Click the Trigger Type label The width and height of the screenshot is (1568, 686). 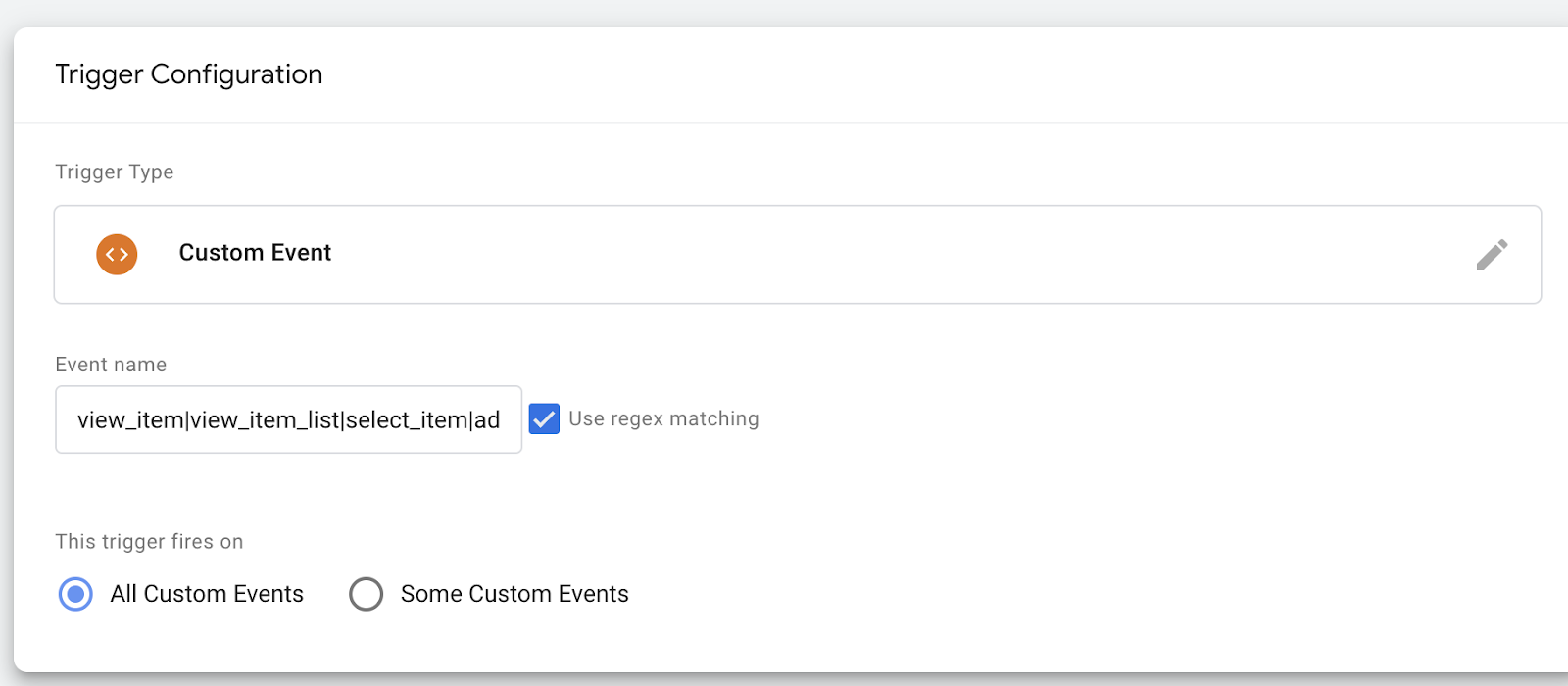coord(115,172)
